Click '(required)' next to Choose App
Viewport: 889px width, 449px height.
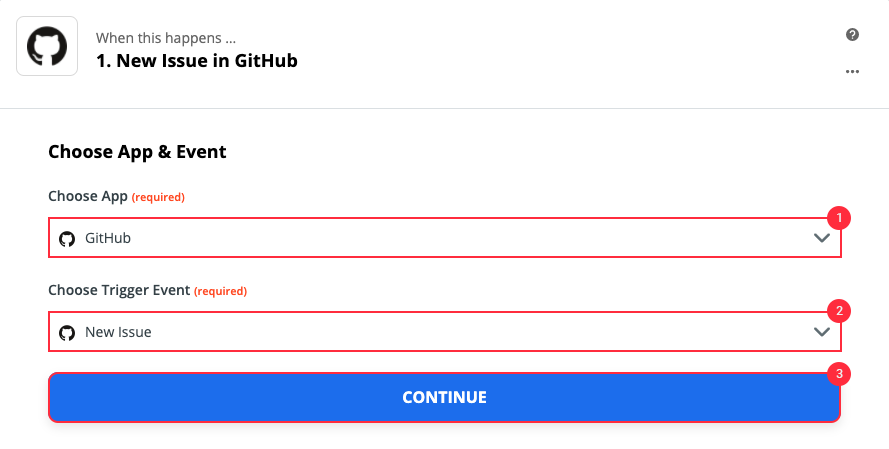pos(158,197)
